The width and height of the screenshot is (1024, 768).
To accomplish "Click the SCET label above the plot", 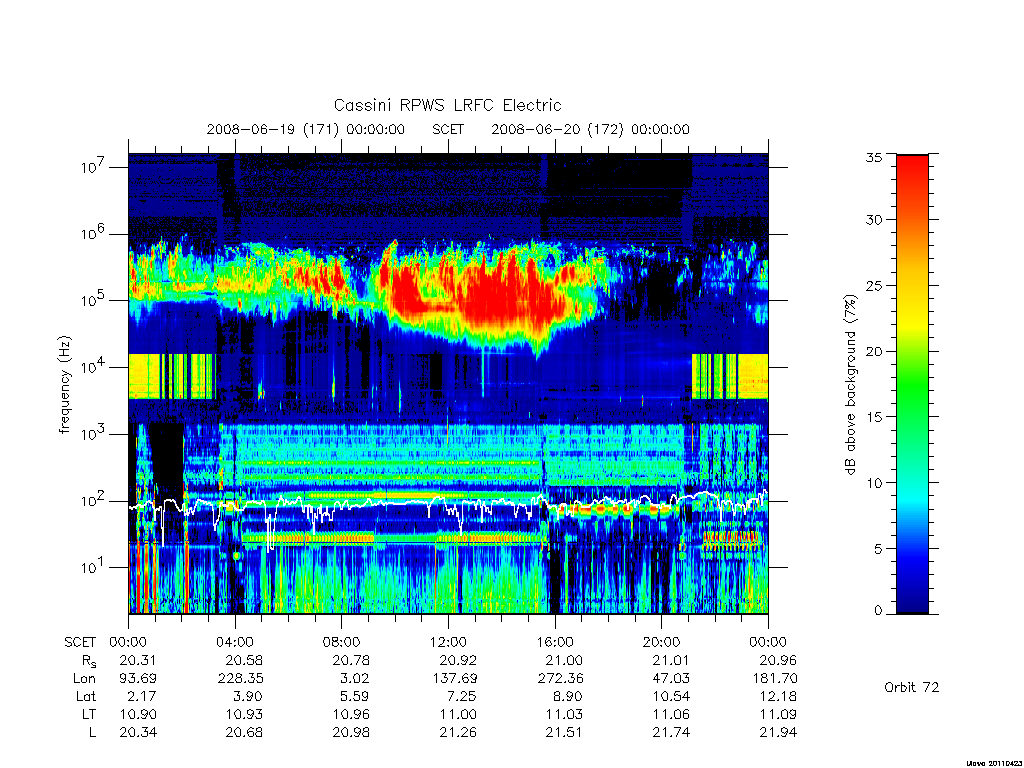I will click(448, 129).
